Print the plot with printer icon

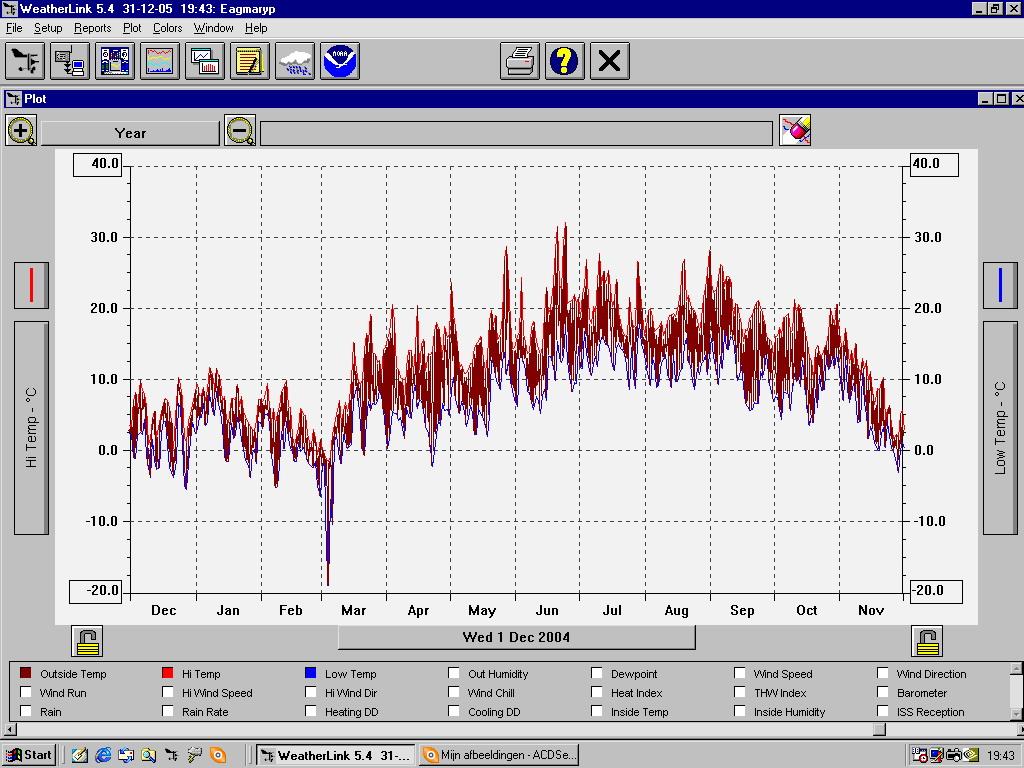(x=520, y=61)
